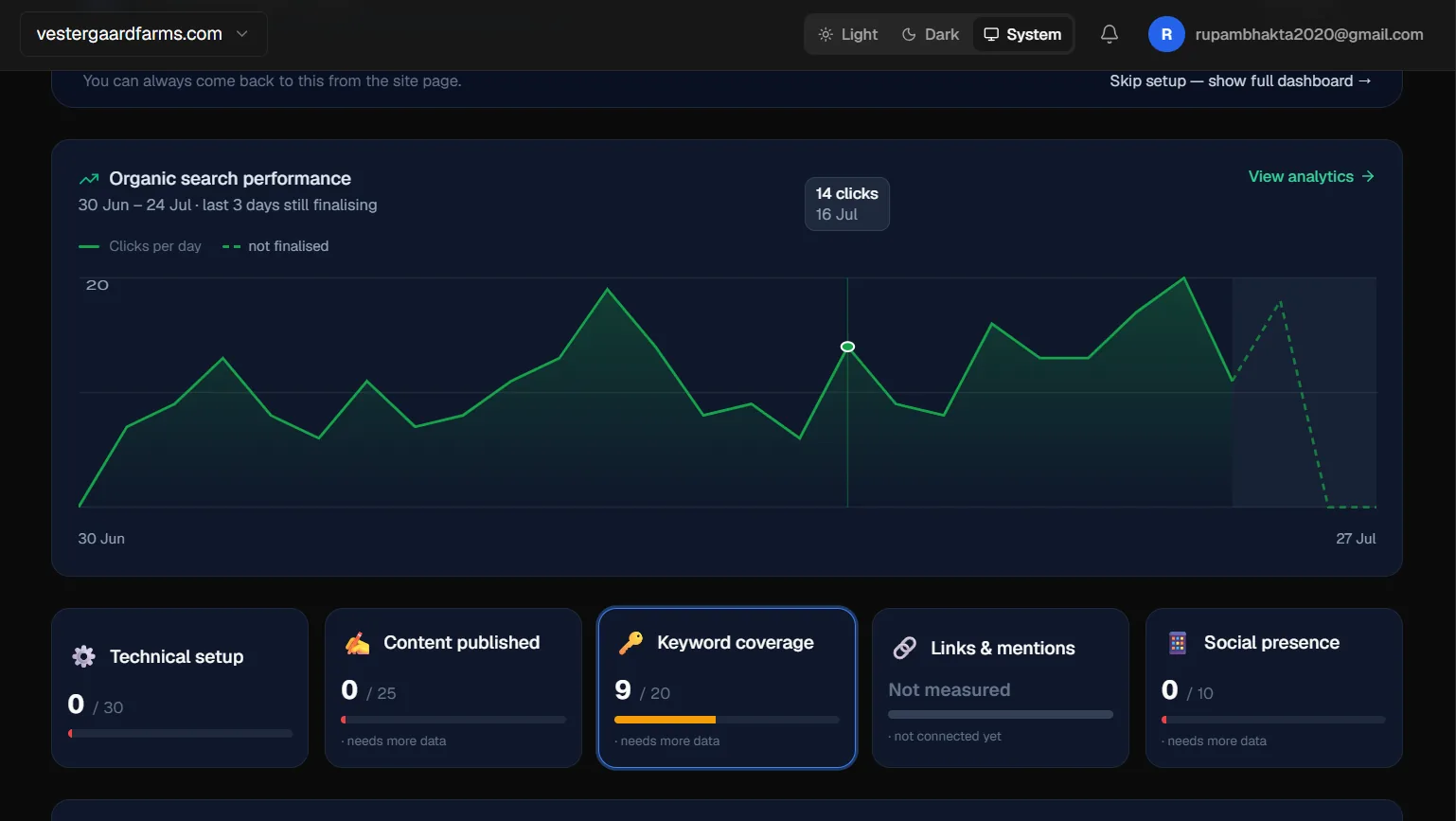Viewport: 1456px width, 821px height.
Task: Click the Organic search performance heading
Action: pos(230,179)
